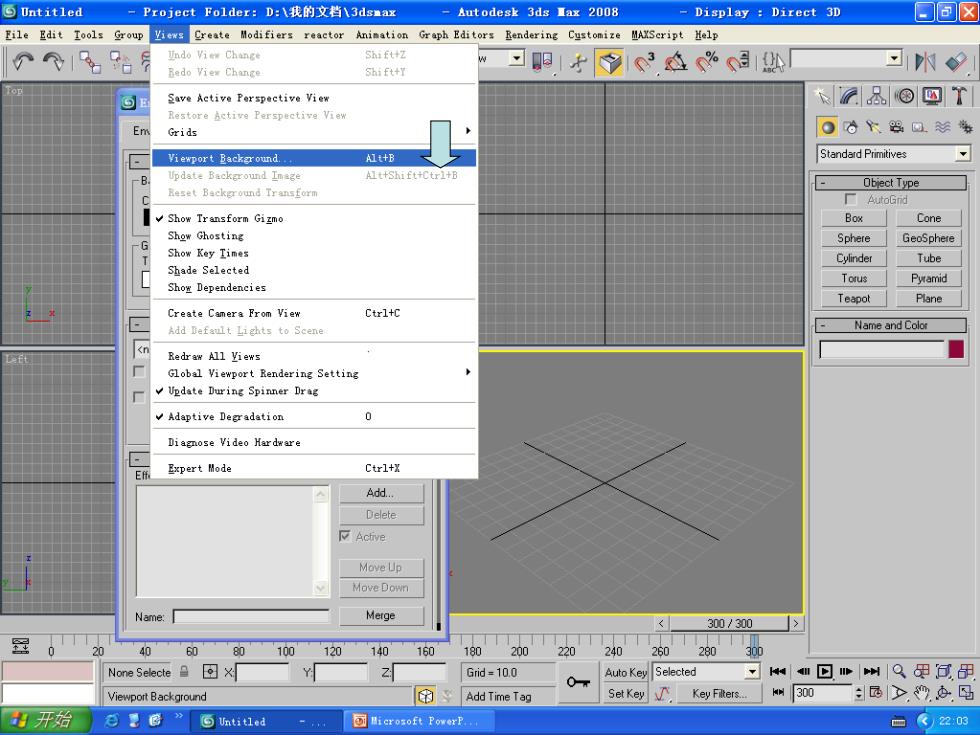Screen dimensions: 980x735
Task: Select the Shapes category icon
Action: (x=851, y=128)
